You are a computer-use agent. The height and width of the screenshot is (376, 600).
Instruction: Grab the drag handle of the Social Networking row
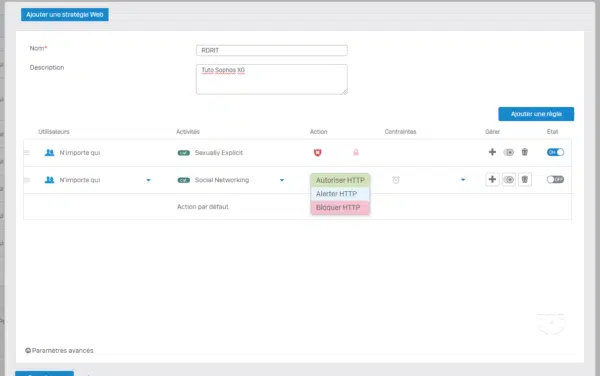click(x=27, y=180)
